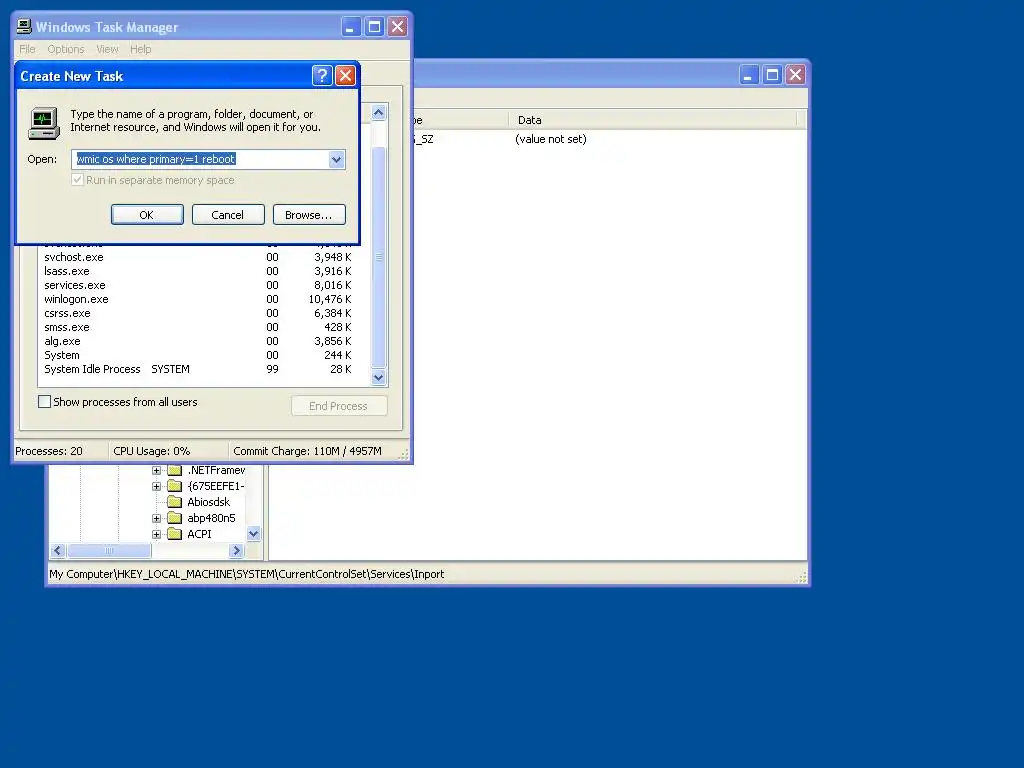Click registry tree scroll right arrow
Image resolution: width=1024 pixels, height=768 pixels.
point(236,551)
